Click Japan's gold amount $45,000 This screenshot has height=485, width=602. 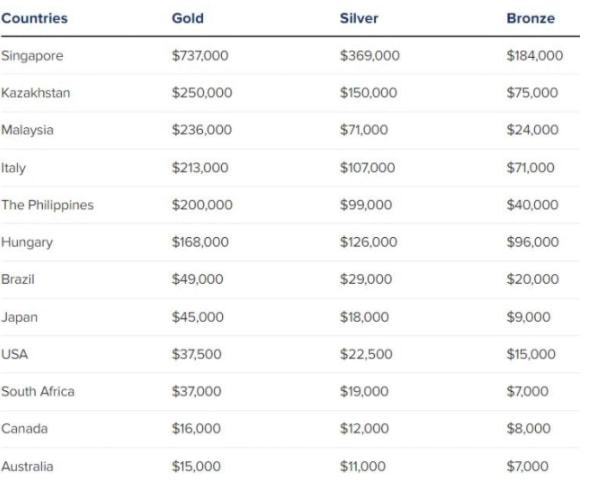pyautogui.click(x=198, y=317)
